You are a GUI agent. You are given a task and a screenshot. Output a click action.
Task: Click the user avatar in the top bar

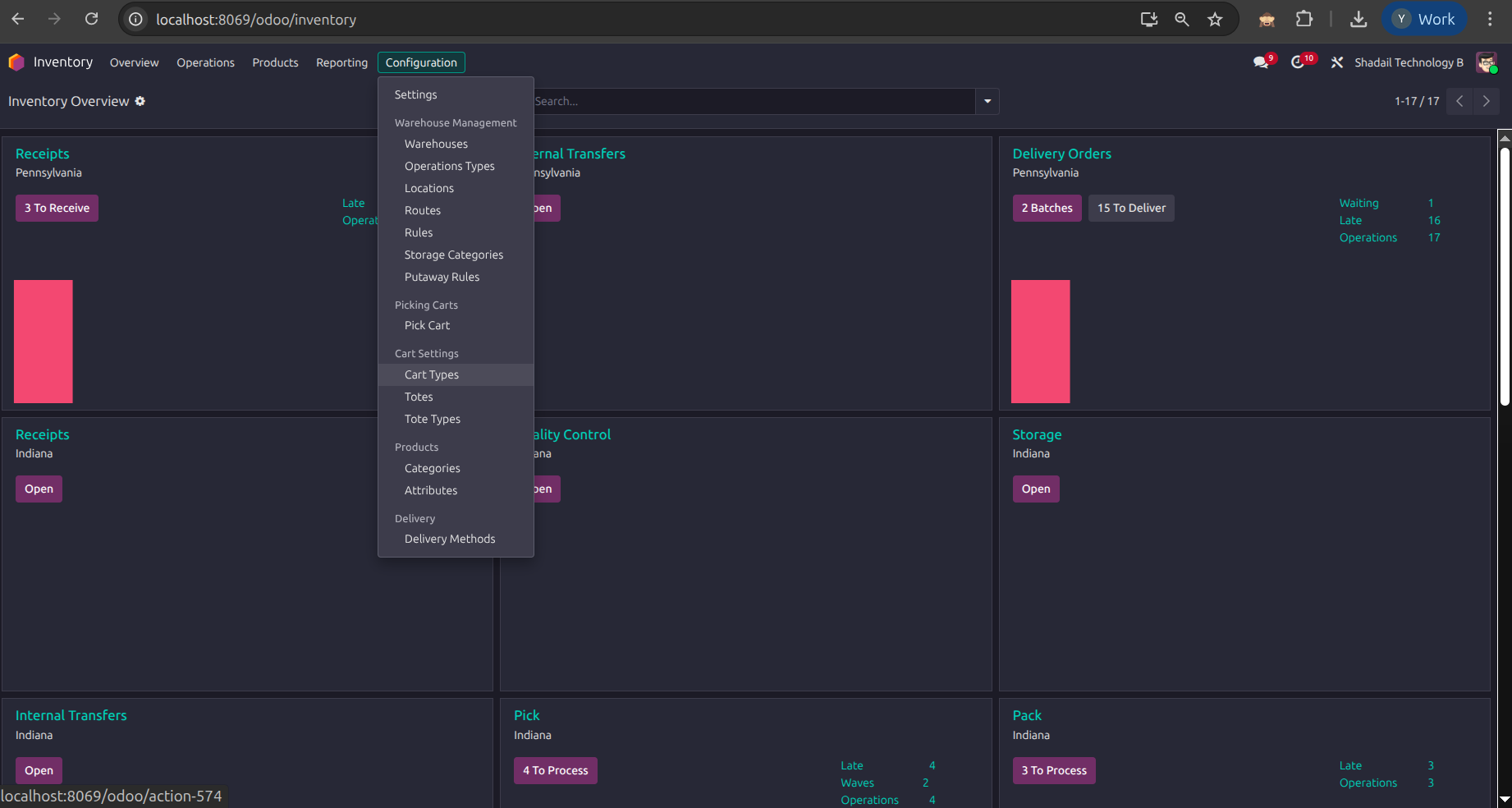click(1487, 62)
